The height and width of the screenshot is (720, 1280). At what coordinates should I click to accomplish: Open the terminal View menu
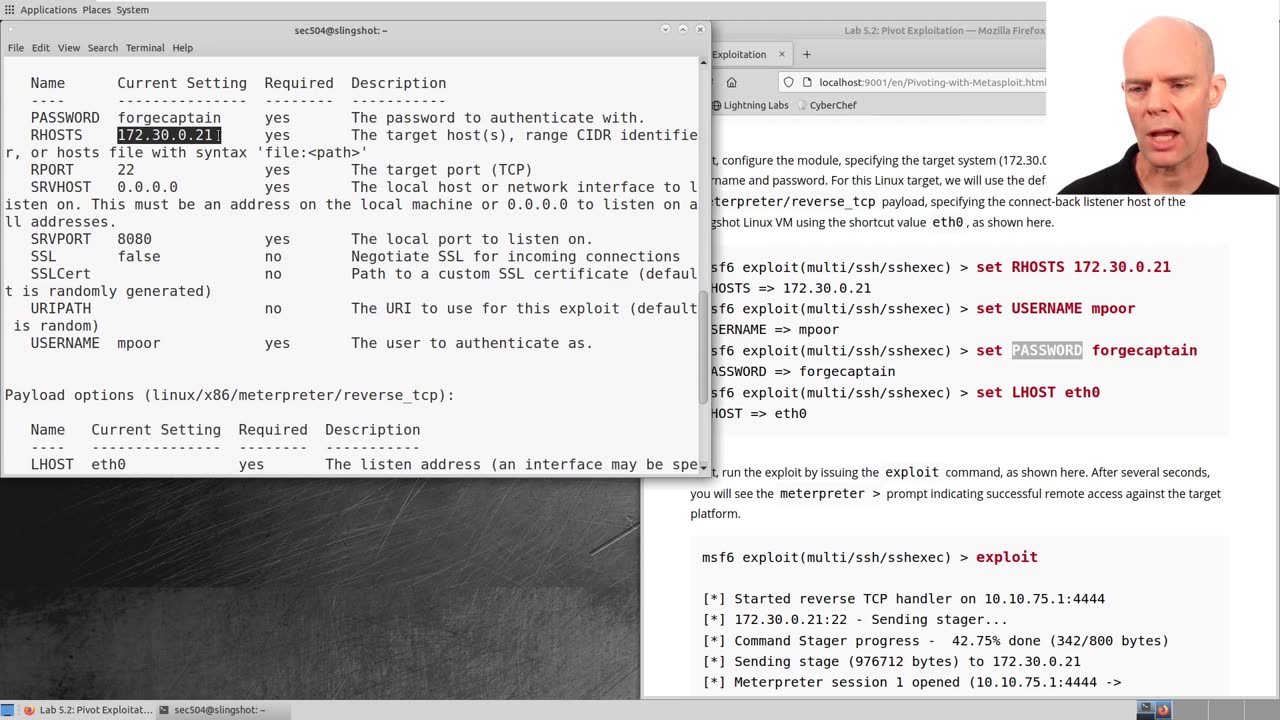(x=69, y=48)
